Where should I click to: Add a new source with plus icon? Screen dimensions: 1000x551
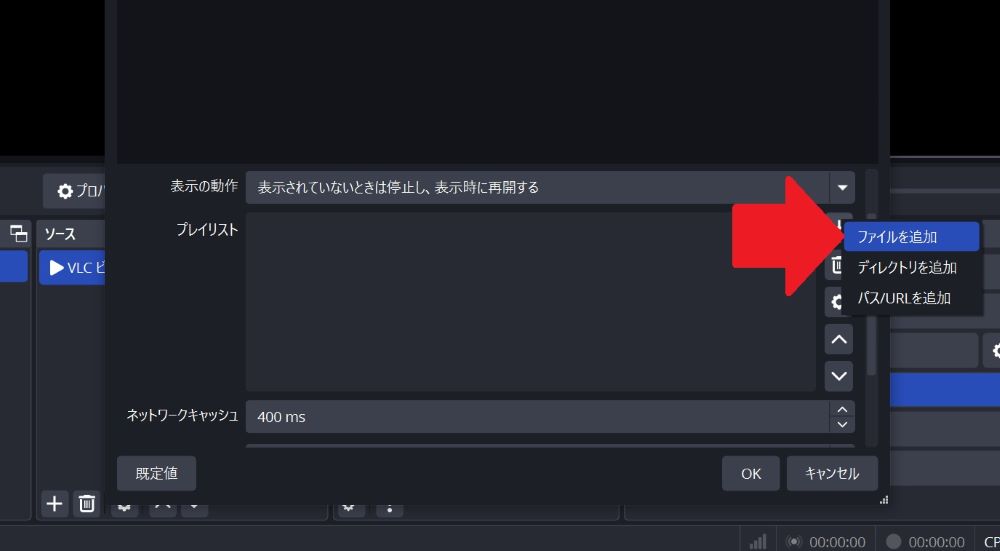55,504
